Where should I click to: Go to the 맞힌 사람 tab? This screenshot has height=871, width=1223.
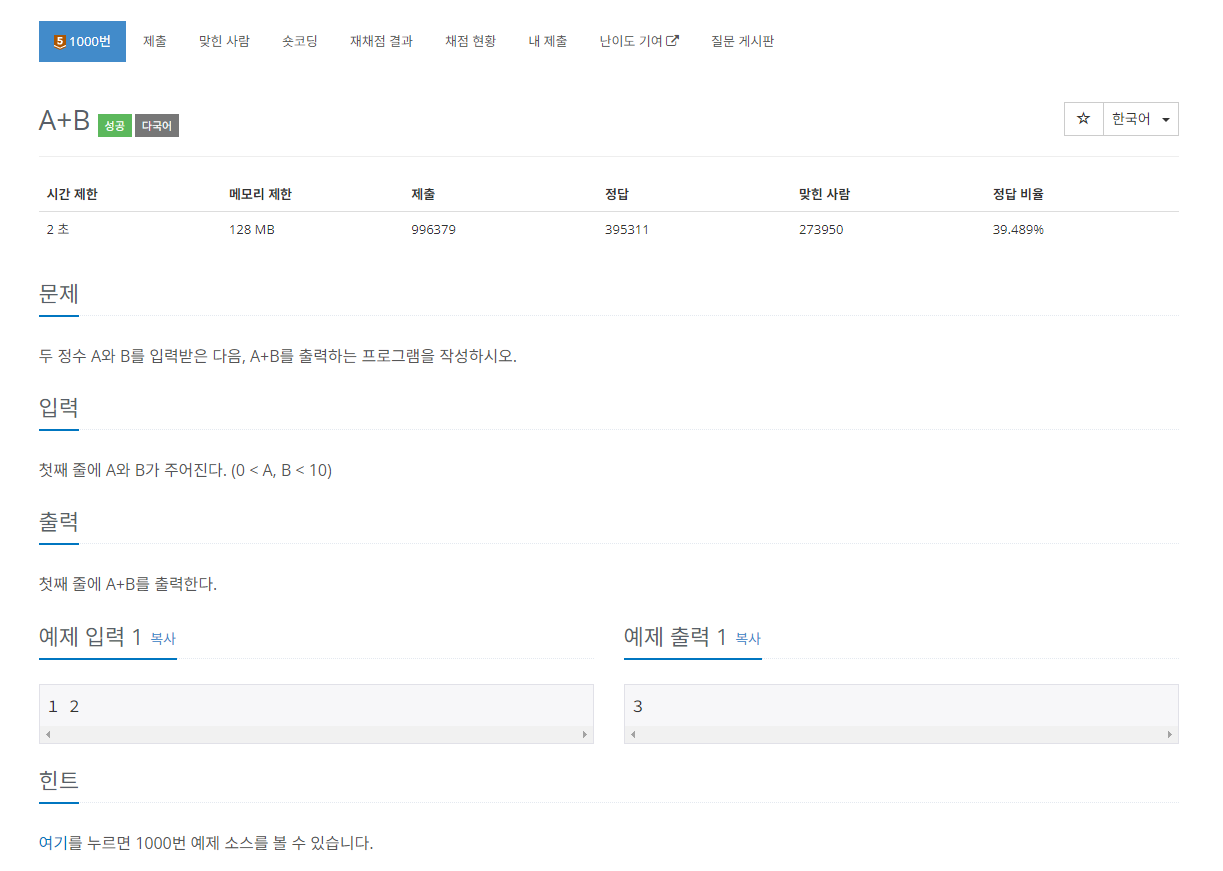[x=224, y=41]
